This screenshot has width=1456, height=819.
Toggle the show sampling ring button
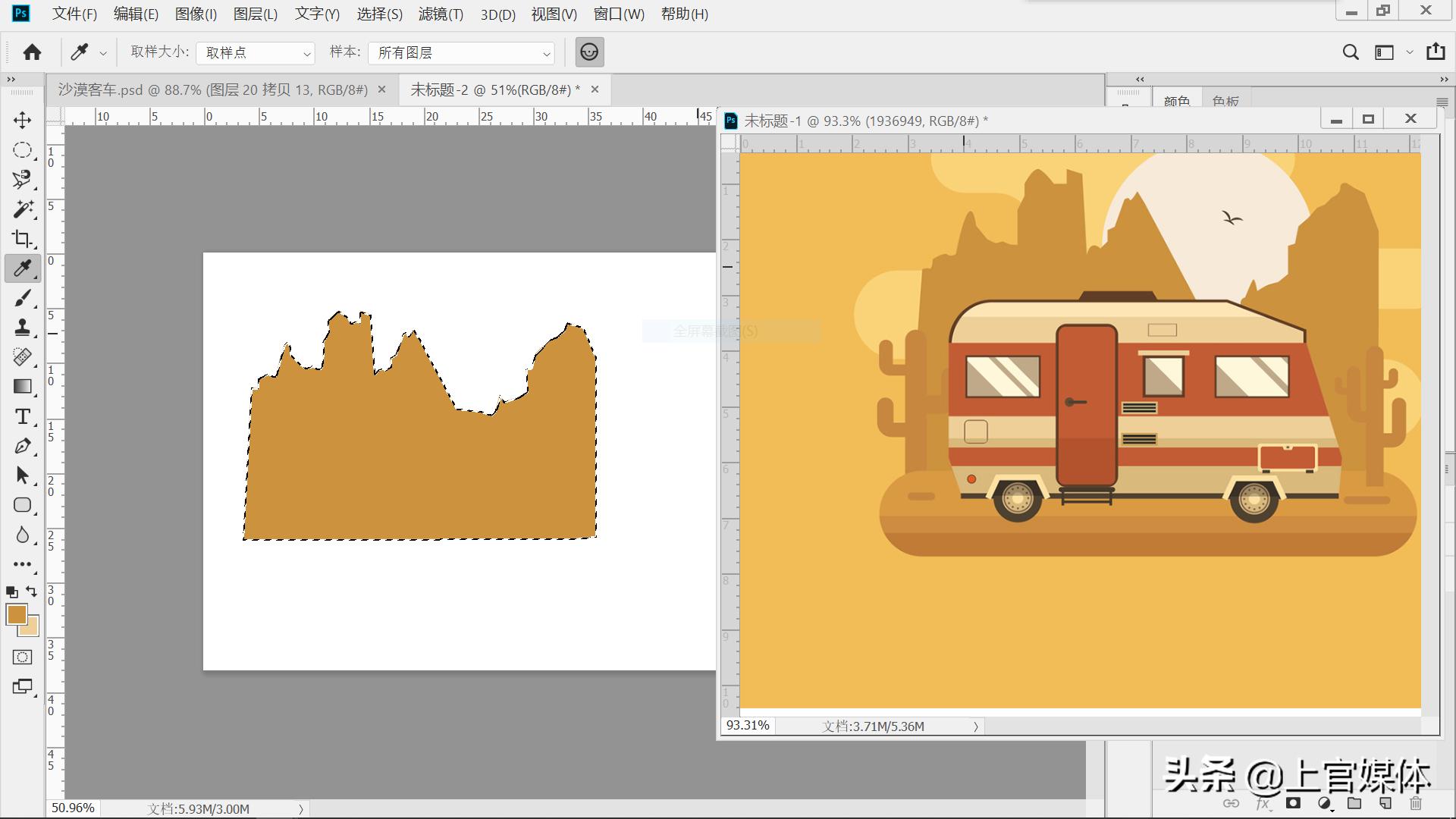[589, 52]
